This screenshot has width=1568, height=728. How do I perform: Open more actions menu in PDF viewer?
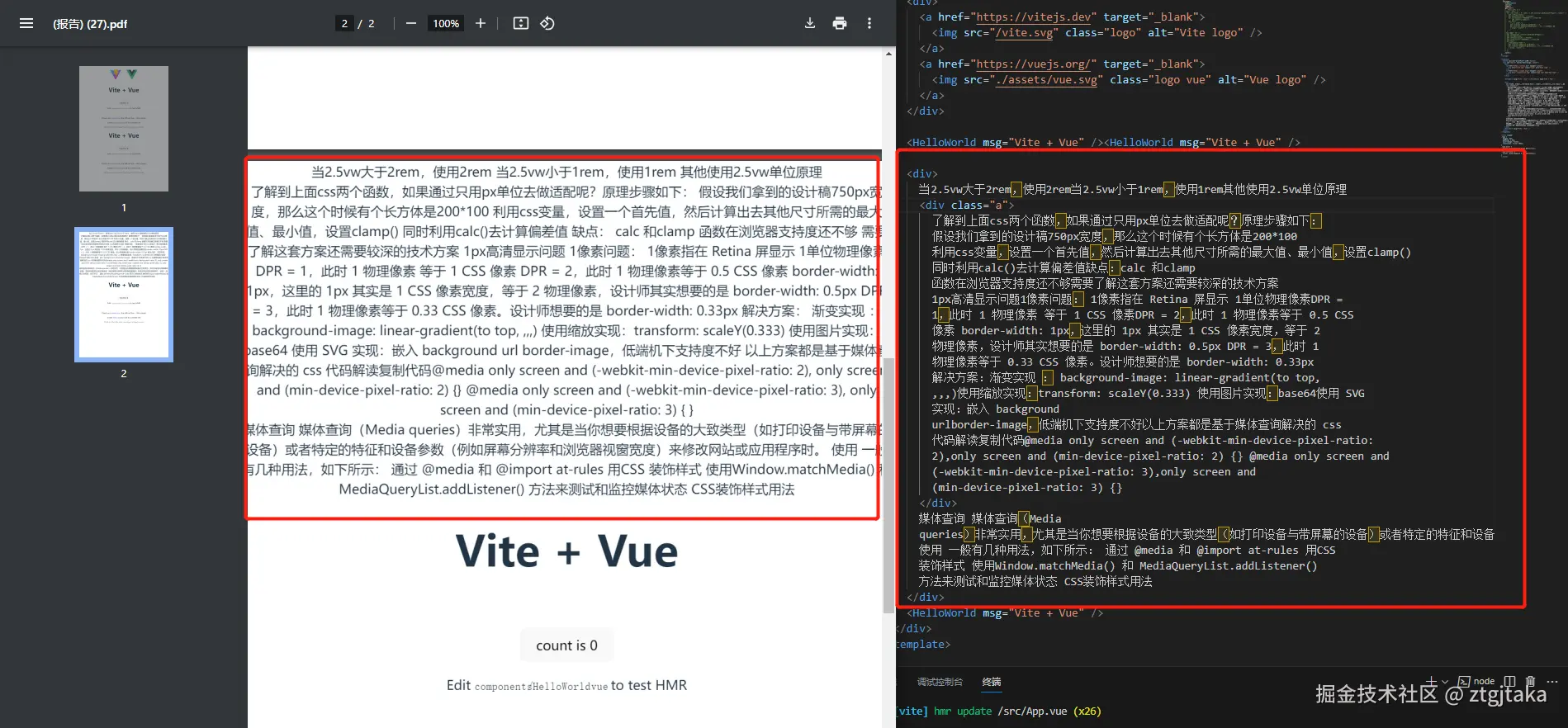pos(869,23)
